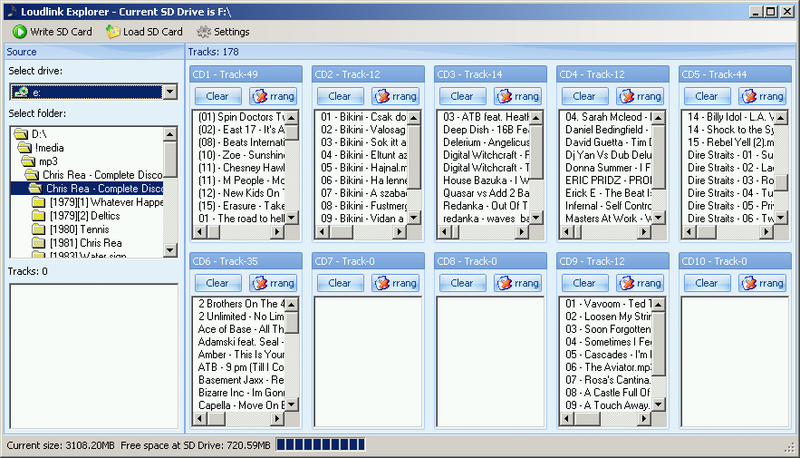Click the SD space usage progress bar
Screen dimensions: 800x458
(321, 445)
